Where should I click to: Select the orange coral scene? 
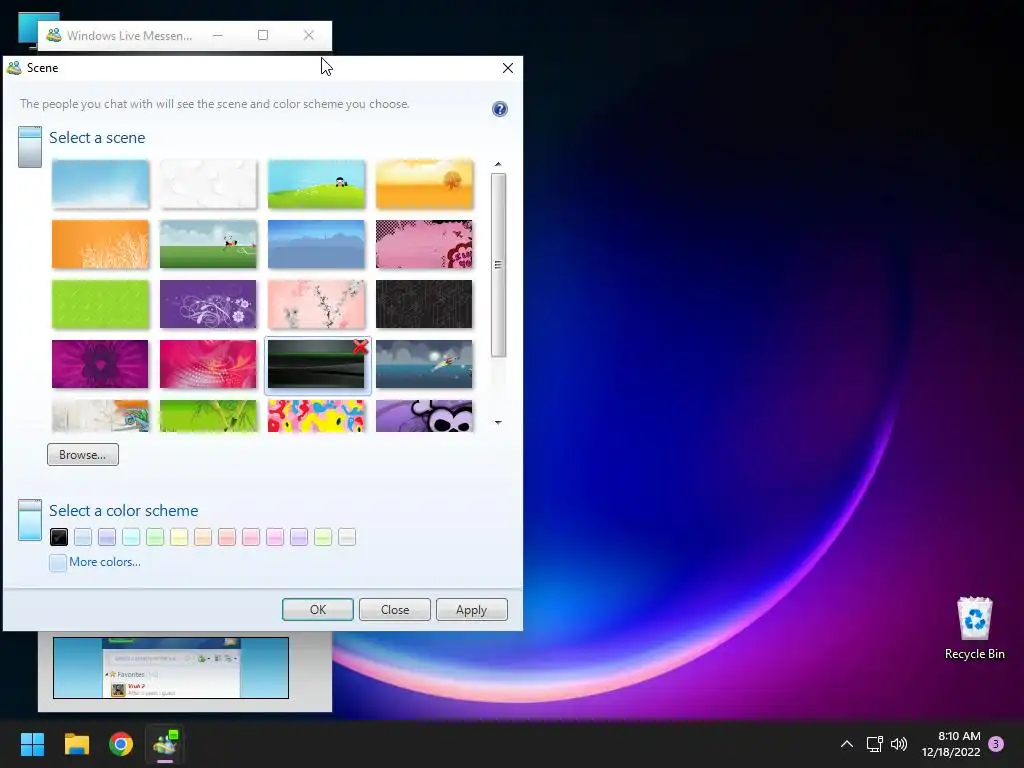tap(101, 244)
